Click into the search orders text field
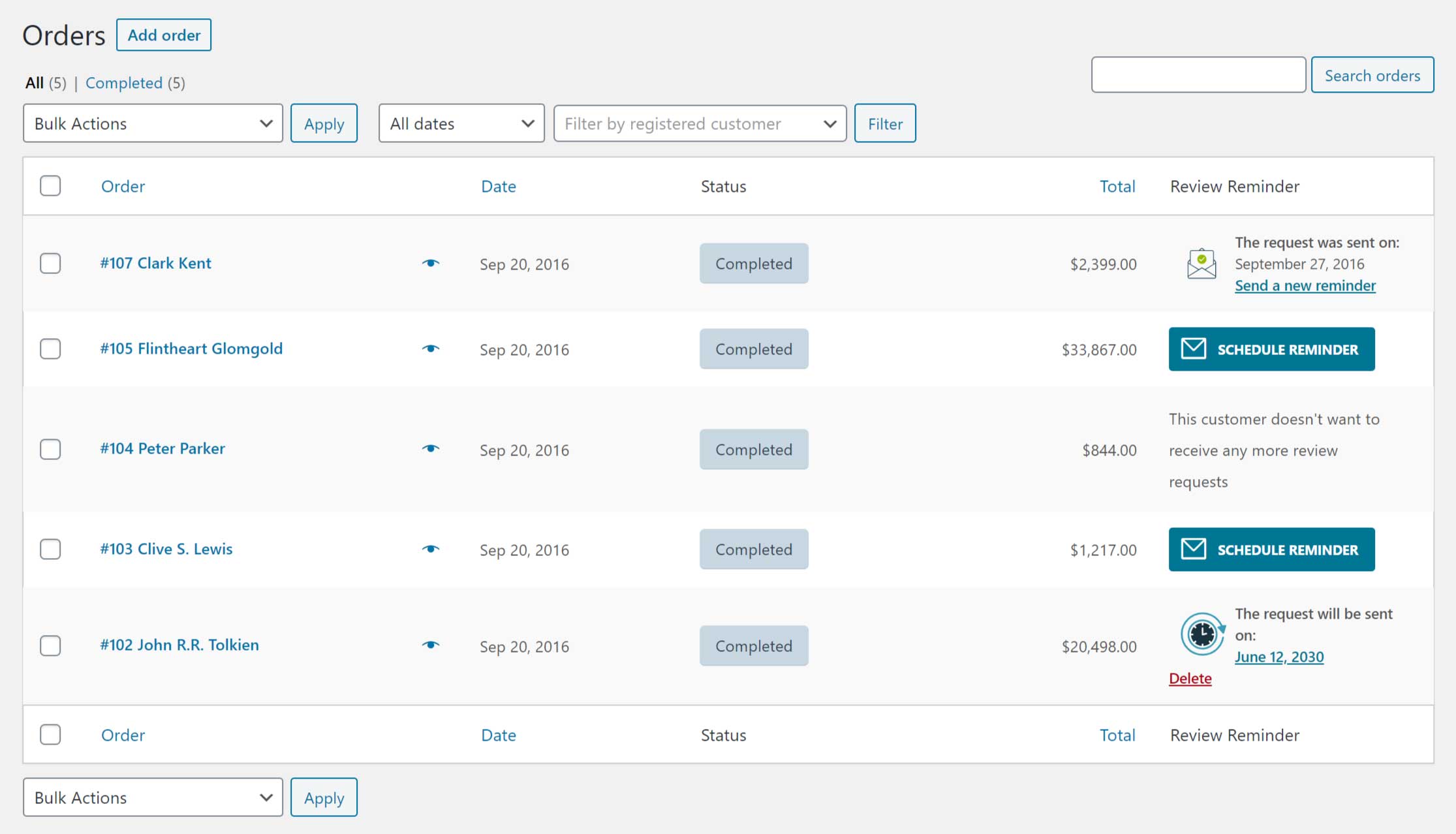The image size is (1456, 834). pos(1198,75)
